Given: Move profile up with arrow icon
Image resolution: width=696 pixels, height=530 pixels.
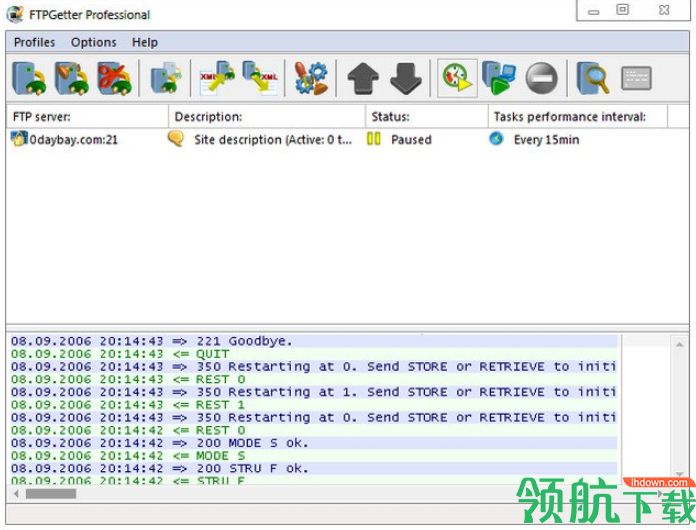Looking at the screenshot, I should tap(363, 79).
